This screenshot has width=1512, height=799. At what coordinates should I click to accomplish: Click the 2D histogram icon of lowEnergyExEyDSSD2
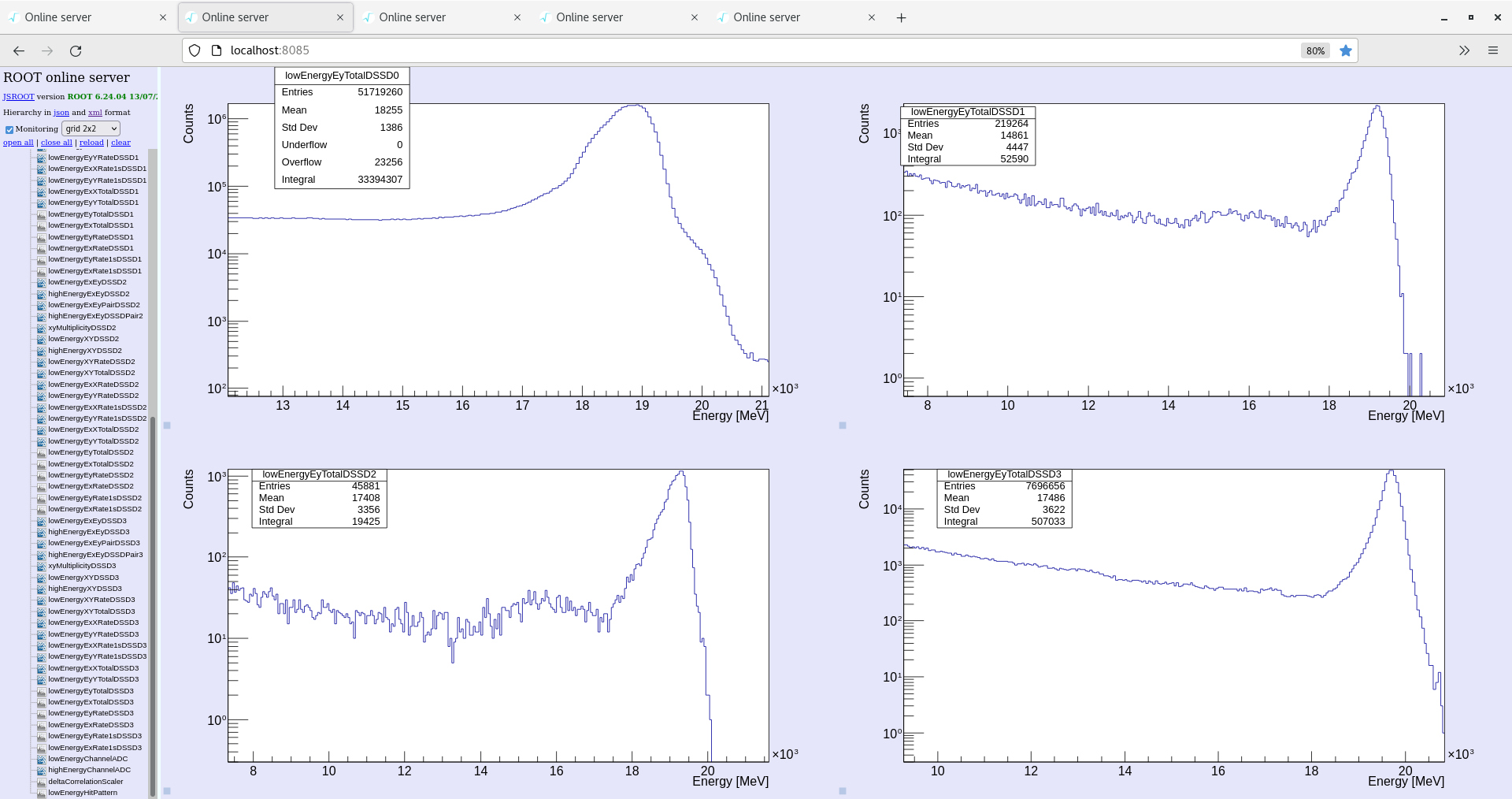tap(42, 282)
